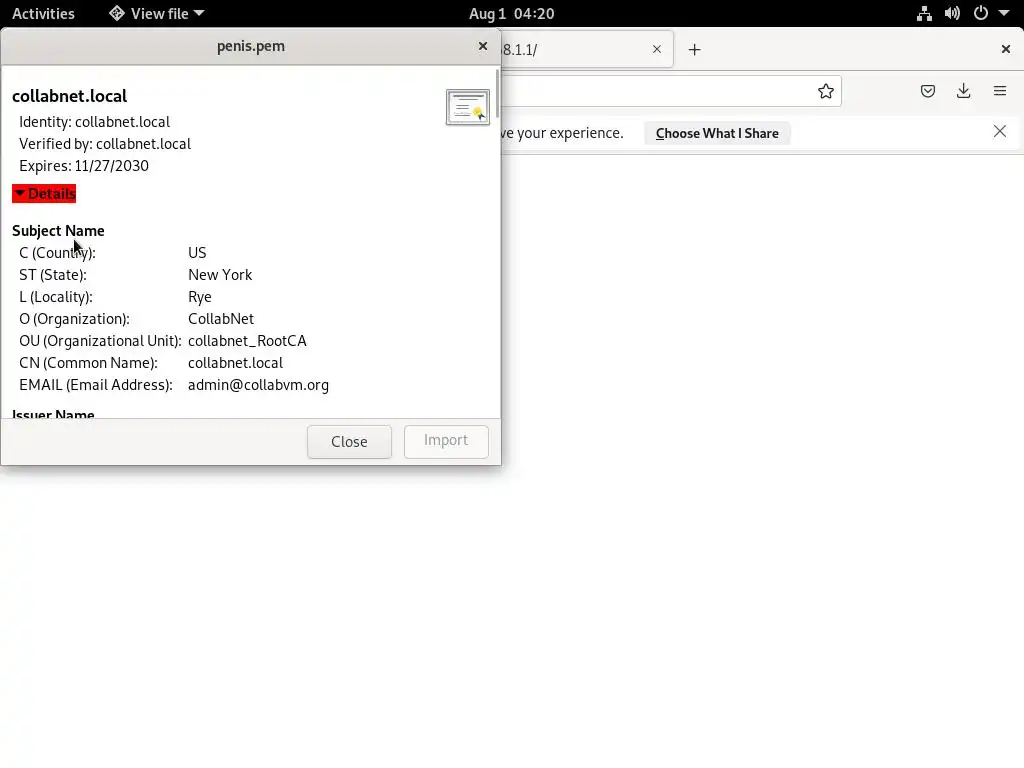This screenshot has height=768, width=1024.
Task: Click the penis.pem dialog title
Action: point(251,46)
